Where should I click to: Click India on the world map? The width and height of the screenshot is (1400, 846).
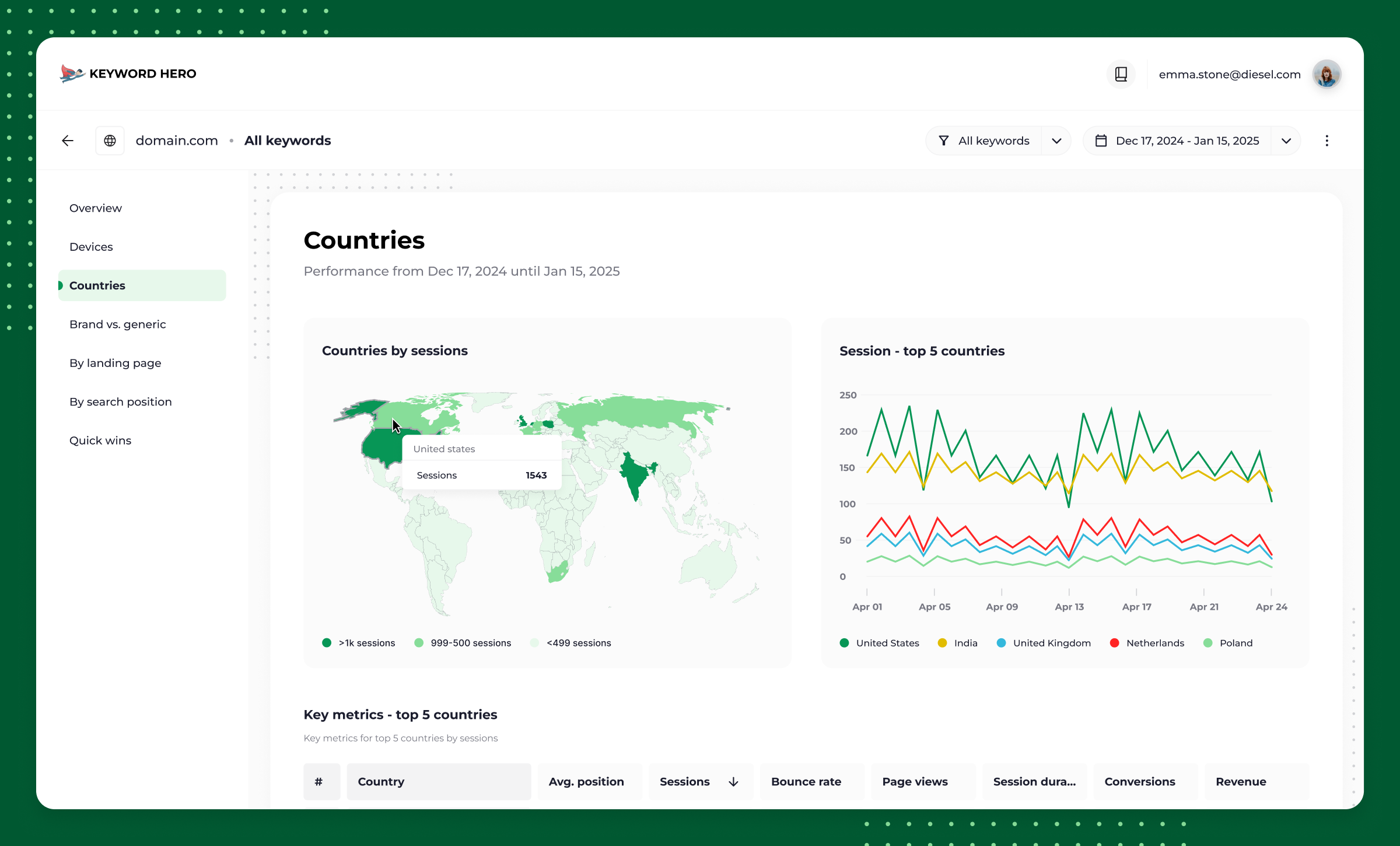[x=636, y=476]
